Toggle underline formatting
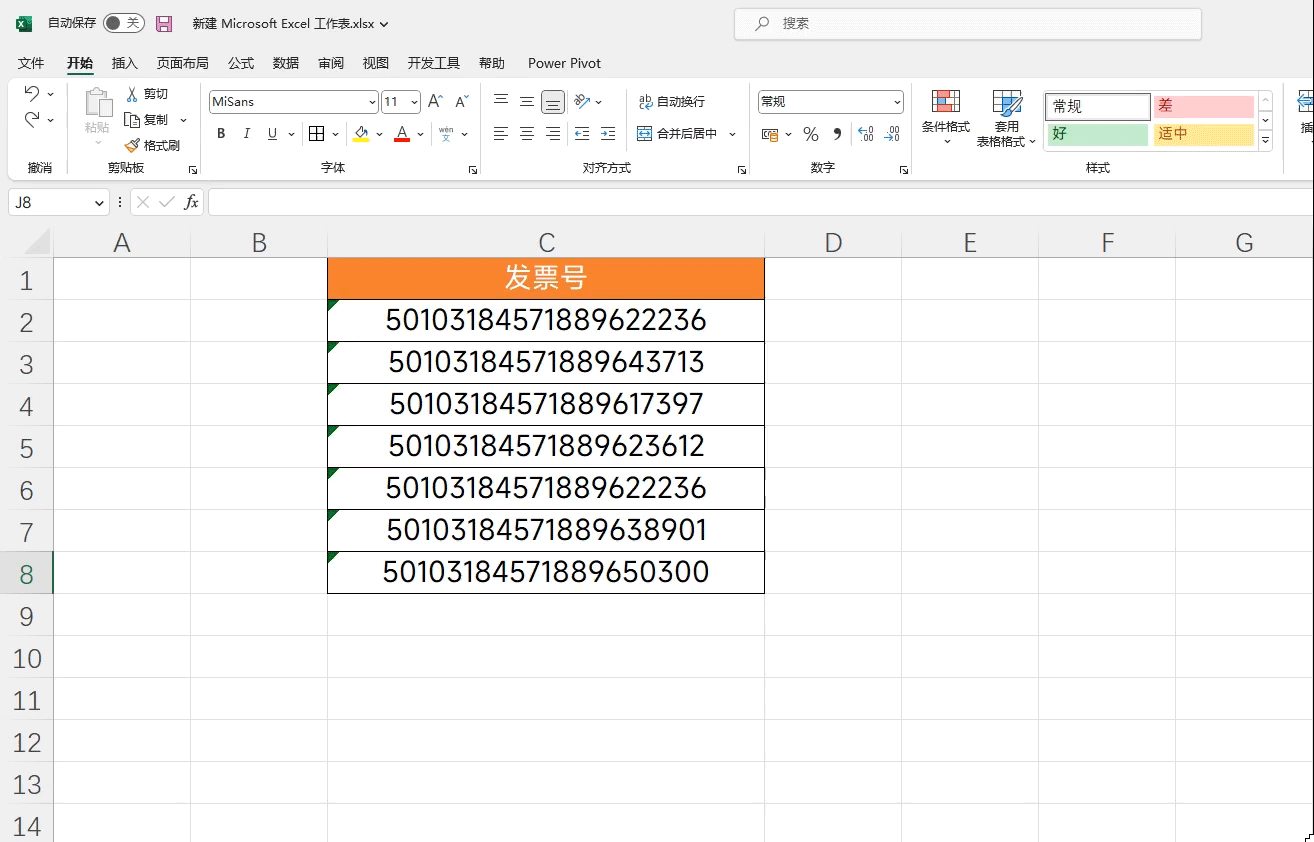1314x842 pixels. coord(272,133)
